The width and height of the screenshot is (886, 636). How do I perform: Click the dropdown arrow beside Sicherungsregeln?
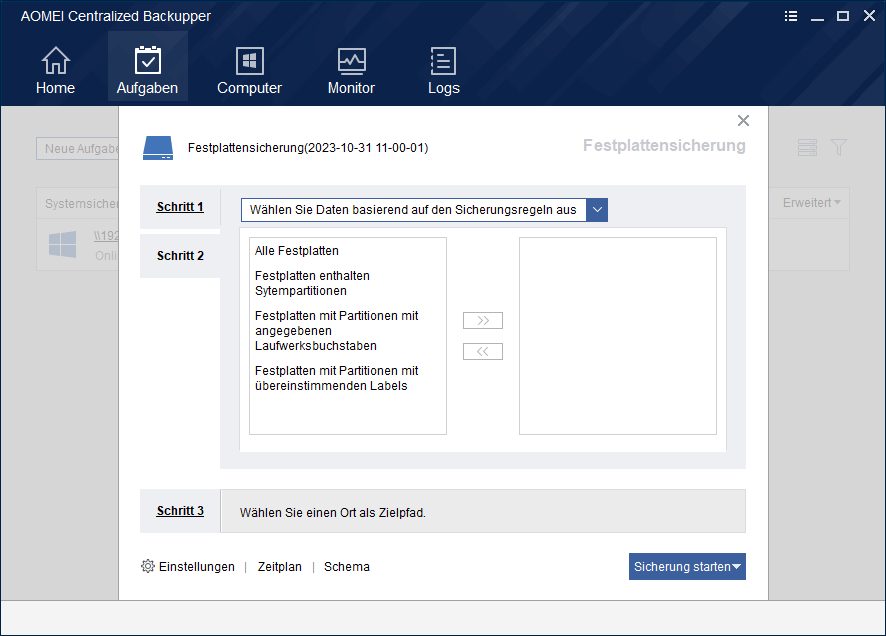coord(597,210)
